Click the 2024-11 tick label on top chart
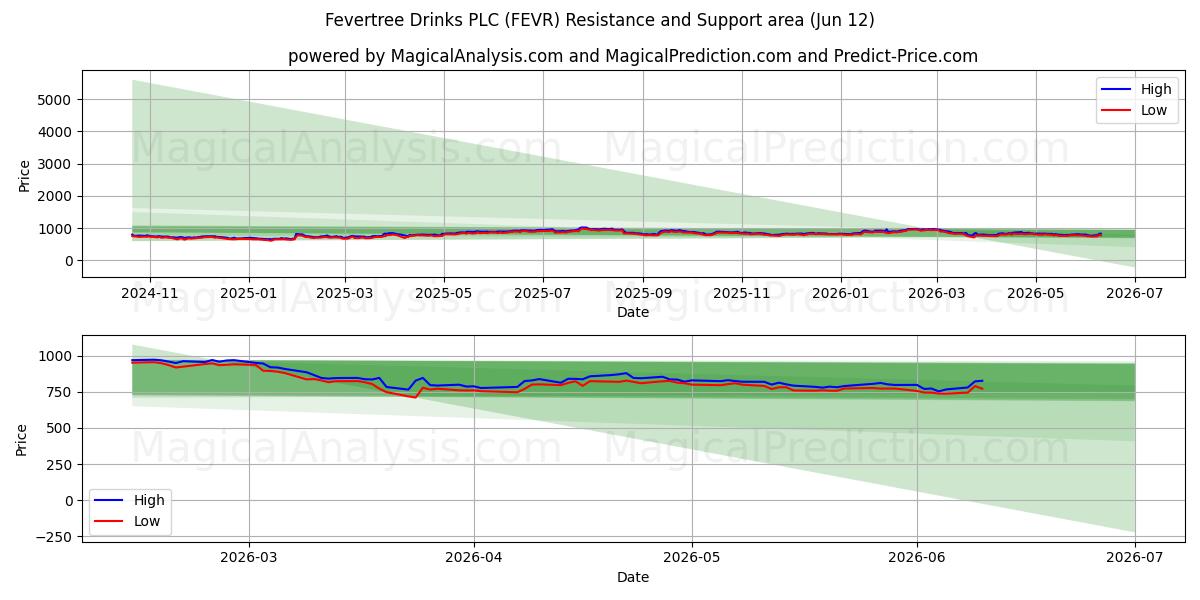Screen dimensions: 1200x600 (x=150, y=292)
